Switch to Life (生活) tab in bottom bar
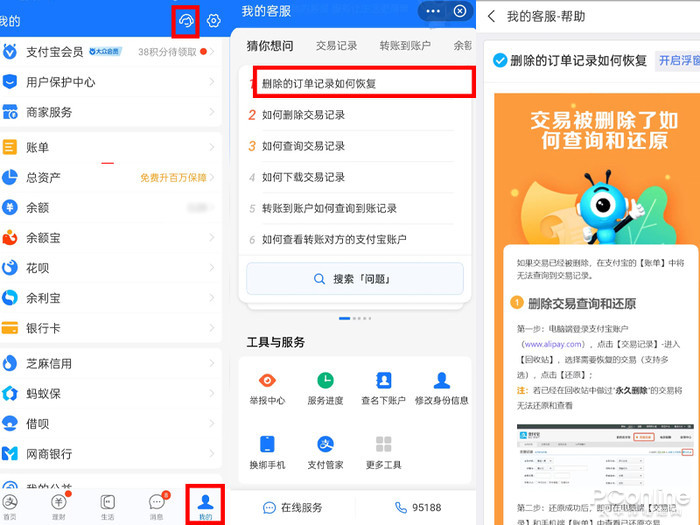Image resolution: width=700 pixels, height=525 pixels. (x=108, y=507)
